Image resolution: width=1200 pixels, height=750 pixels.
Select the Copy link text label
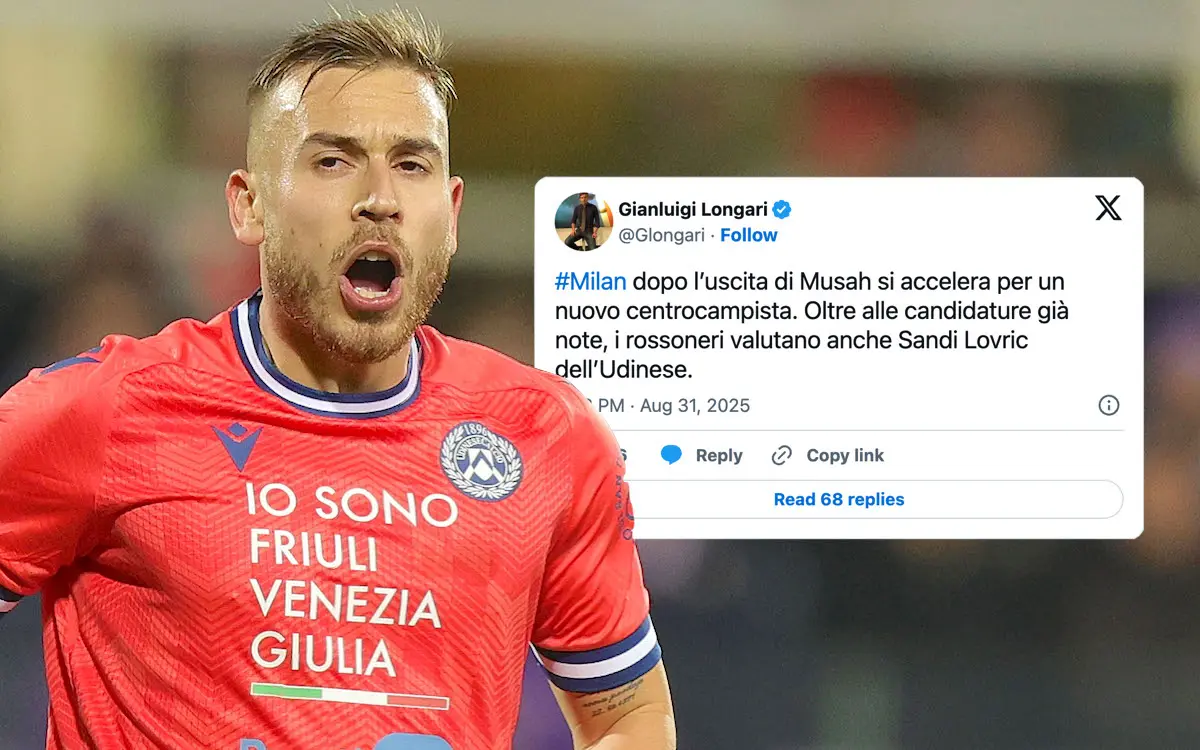(845, 455)
